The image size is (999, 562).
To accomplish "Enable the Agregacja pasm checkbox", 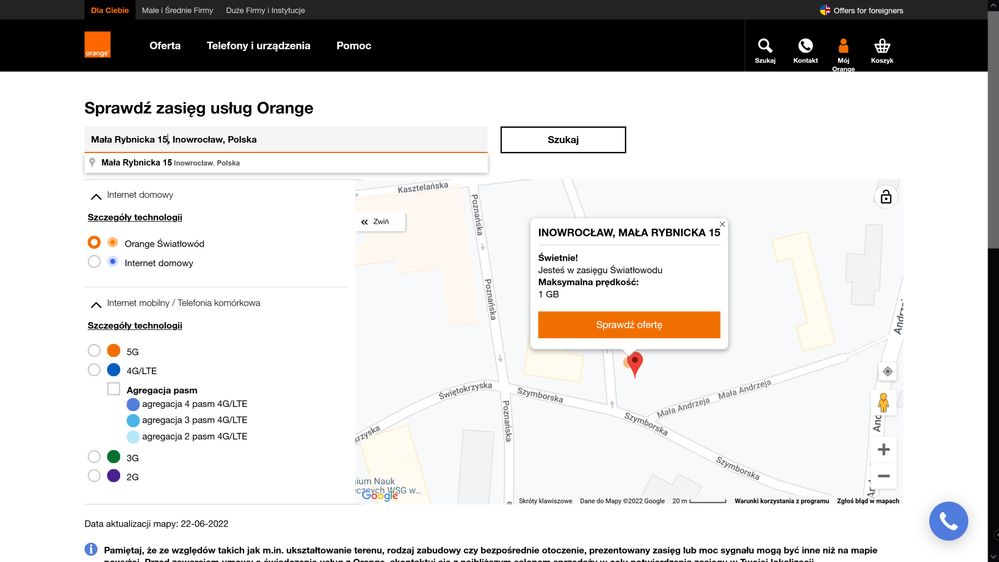I will coord(113,390).
